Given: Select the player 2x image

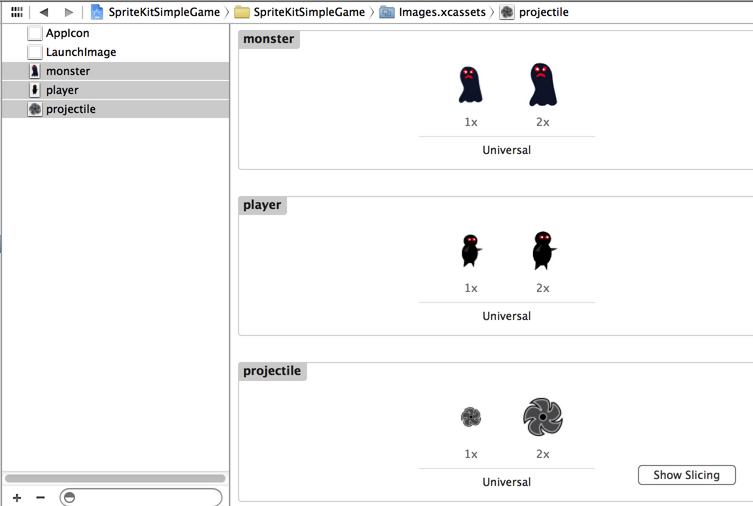Looking at the screenshot, I should pos(542,251).
